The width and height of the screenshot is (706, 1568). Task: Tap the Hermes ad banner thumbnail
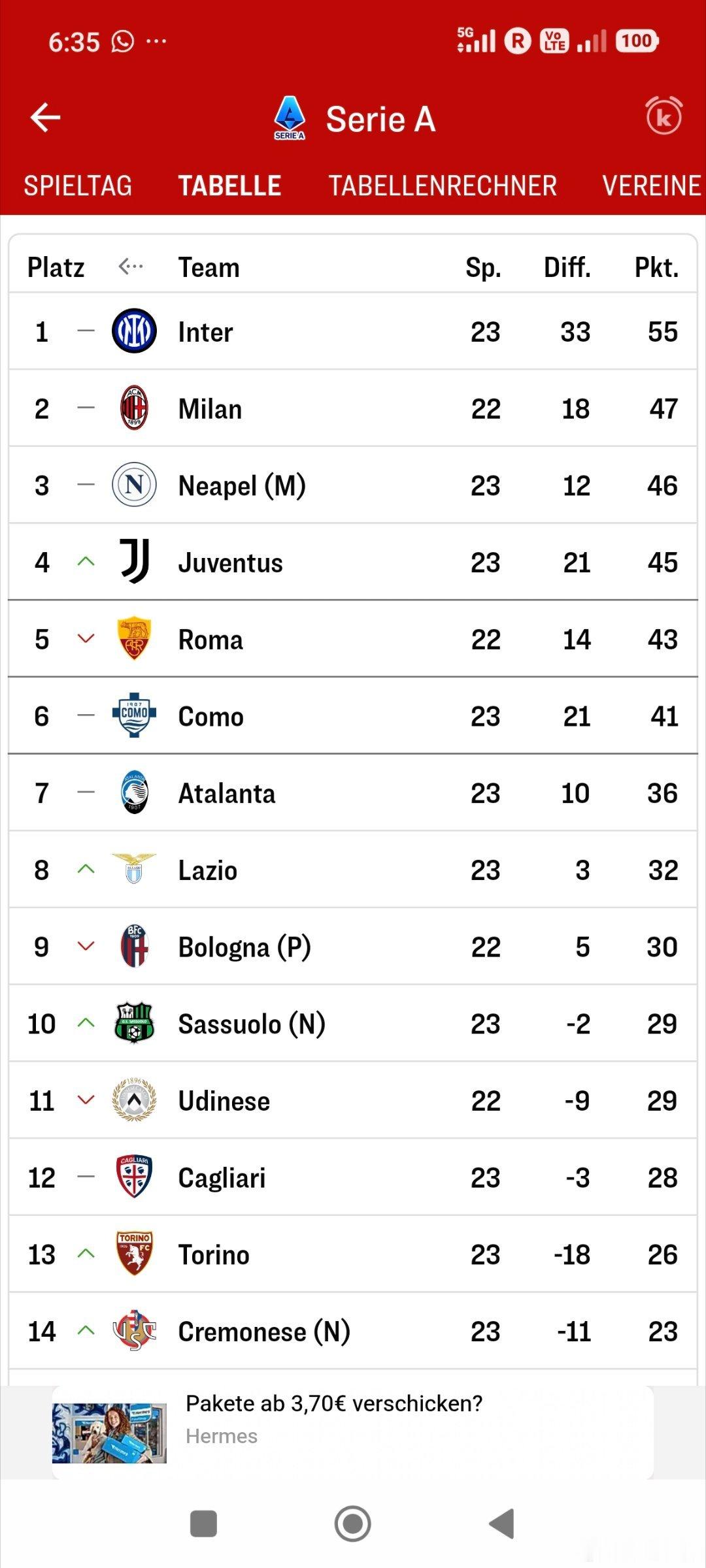point(109,1433)
